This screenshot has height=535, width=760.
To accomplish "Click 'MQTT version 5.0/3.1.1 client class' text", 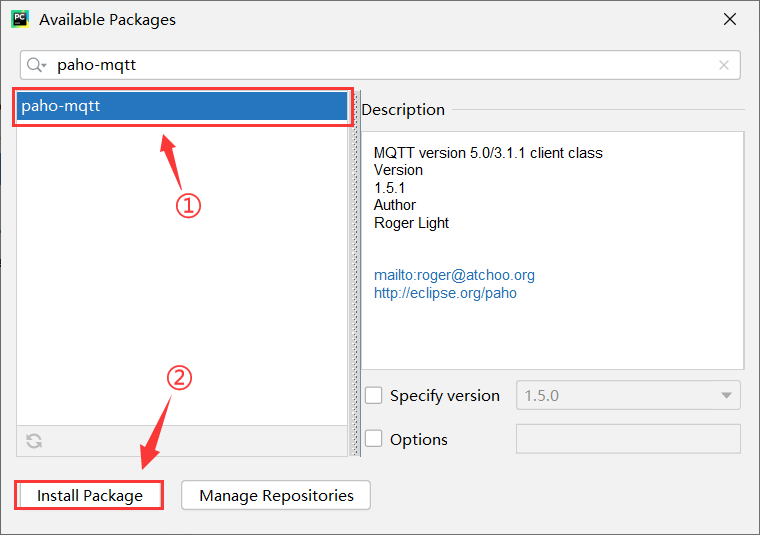I will pyautogui.click(x=488, y=153).
